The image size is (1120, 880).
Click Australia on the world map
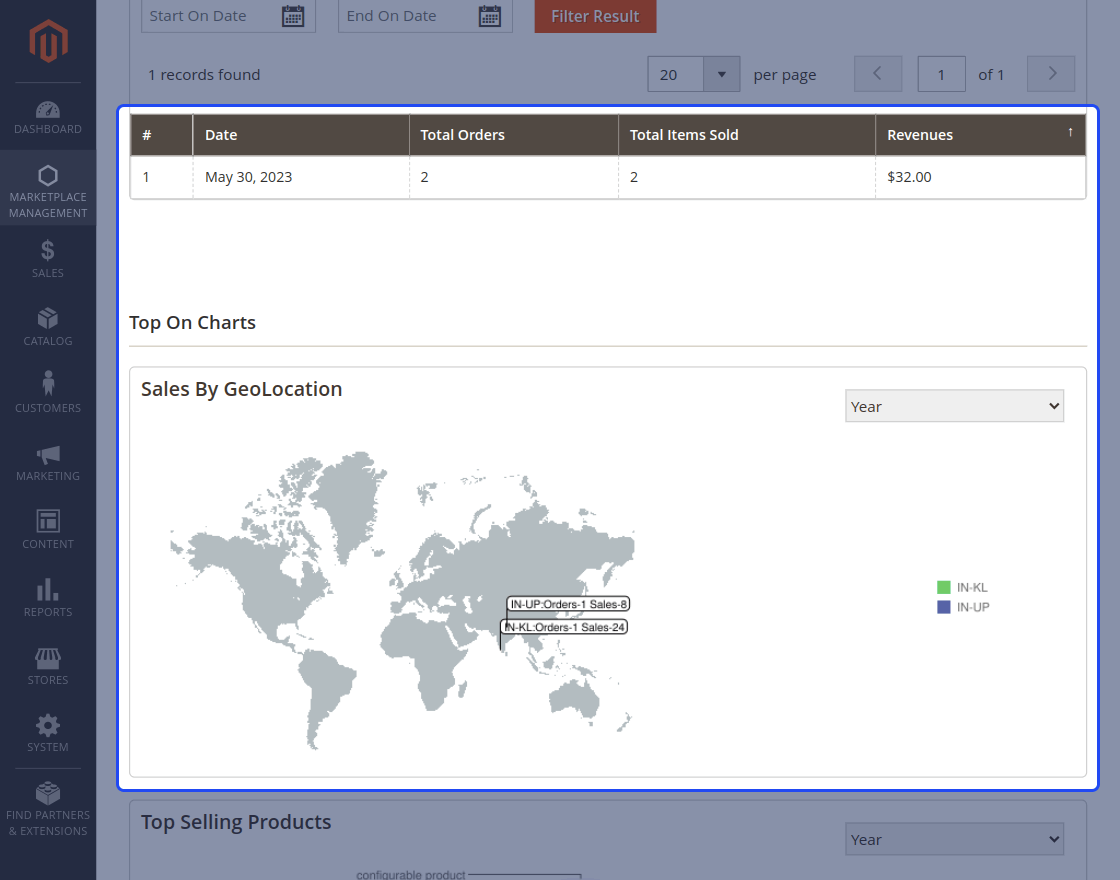(x=575, y=698)
